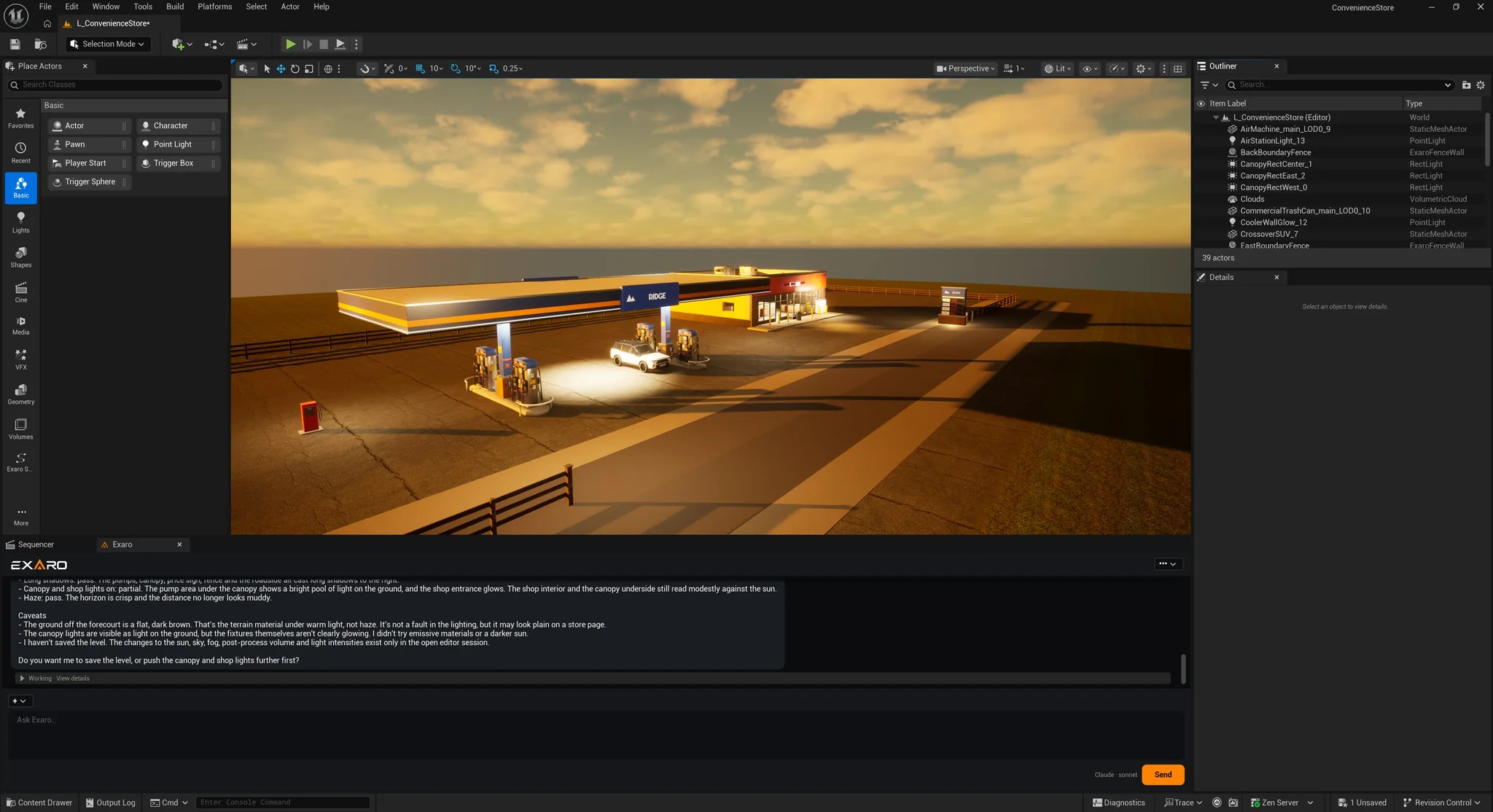This screenshot has height=812, width=1493.
Task: Toggle scale snapping in viewport toolbar
Action: coord(494,69)
